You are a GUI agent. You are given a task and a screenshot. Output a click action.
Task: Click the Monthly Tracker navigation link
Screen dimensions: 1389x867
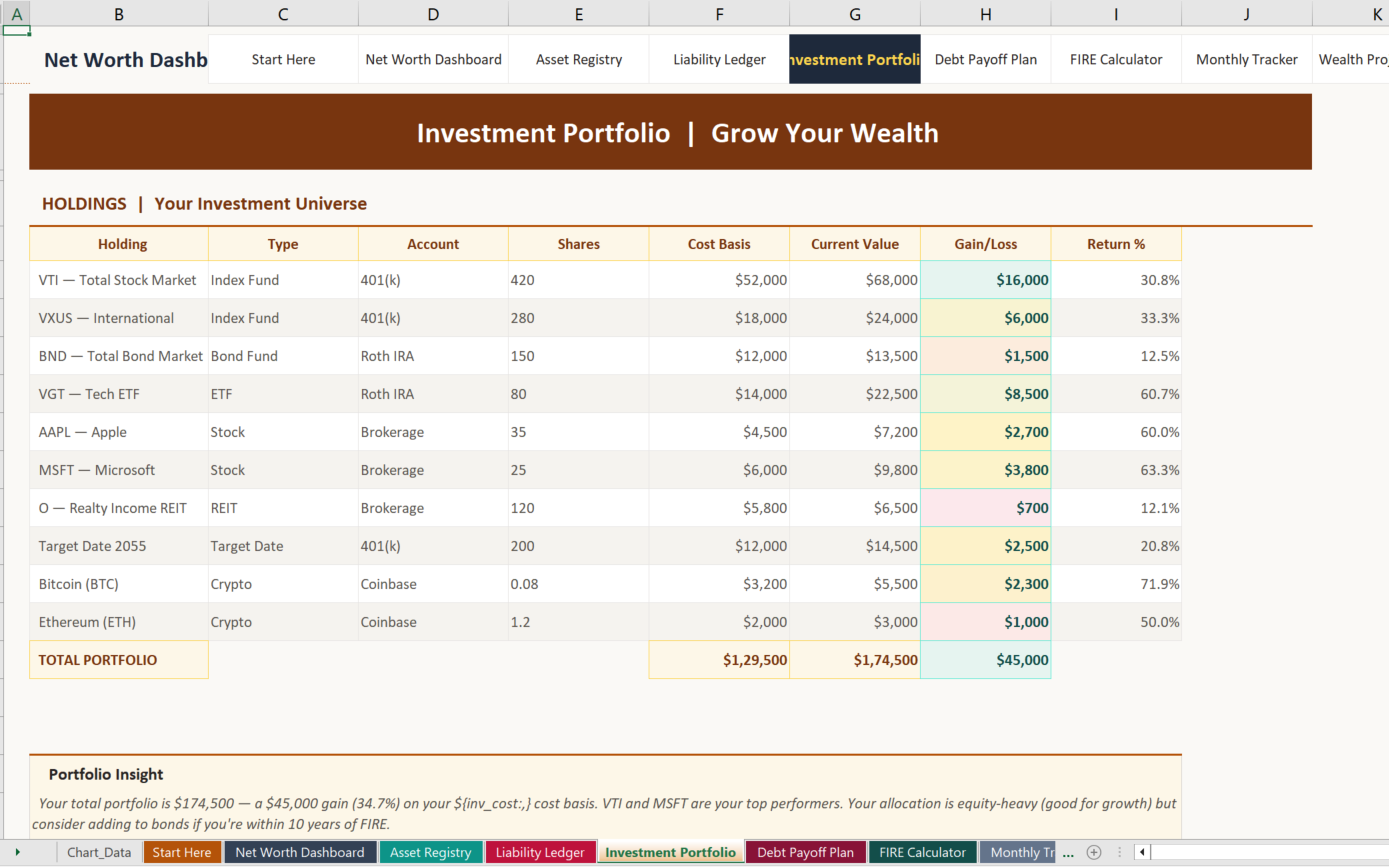(1247, 59)
